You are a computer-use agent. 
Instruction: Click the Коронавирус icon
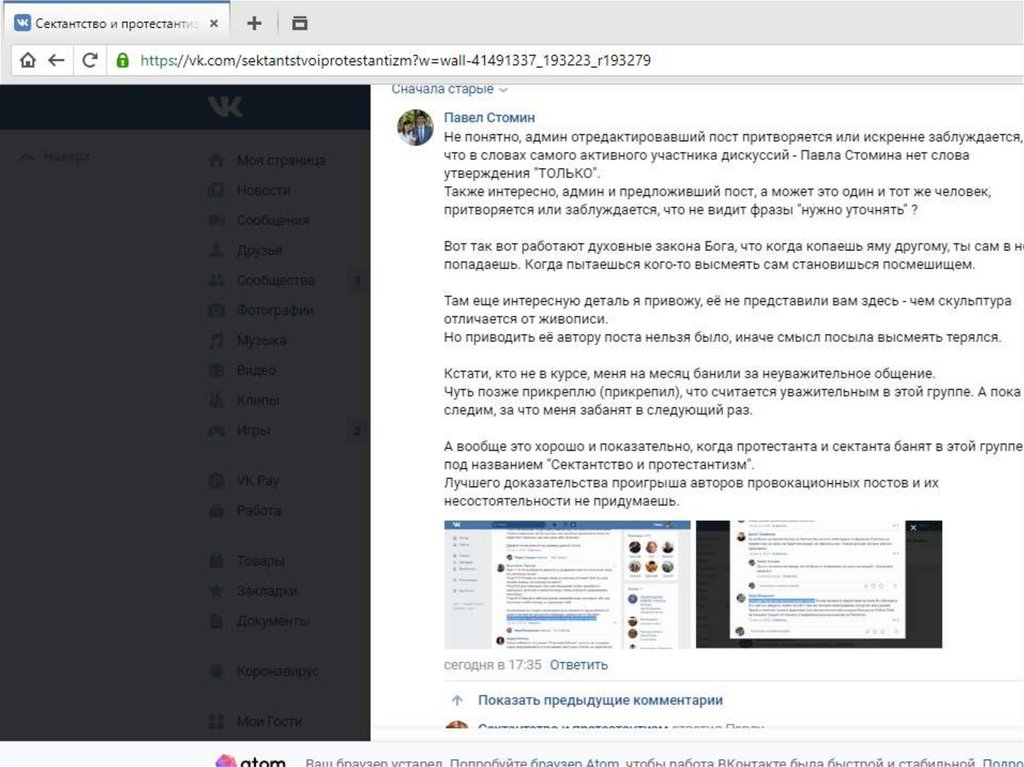point(216,671)
